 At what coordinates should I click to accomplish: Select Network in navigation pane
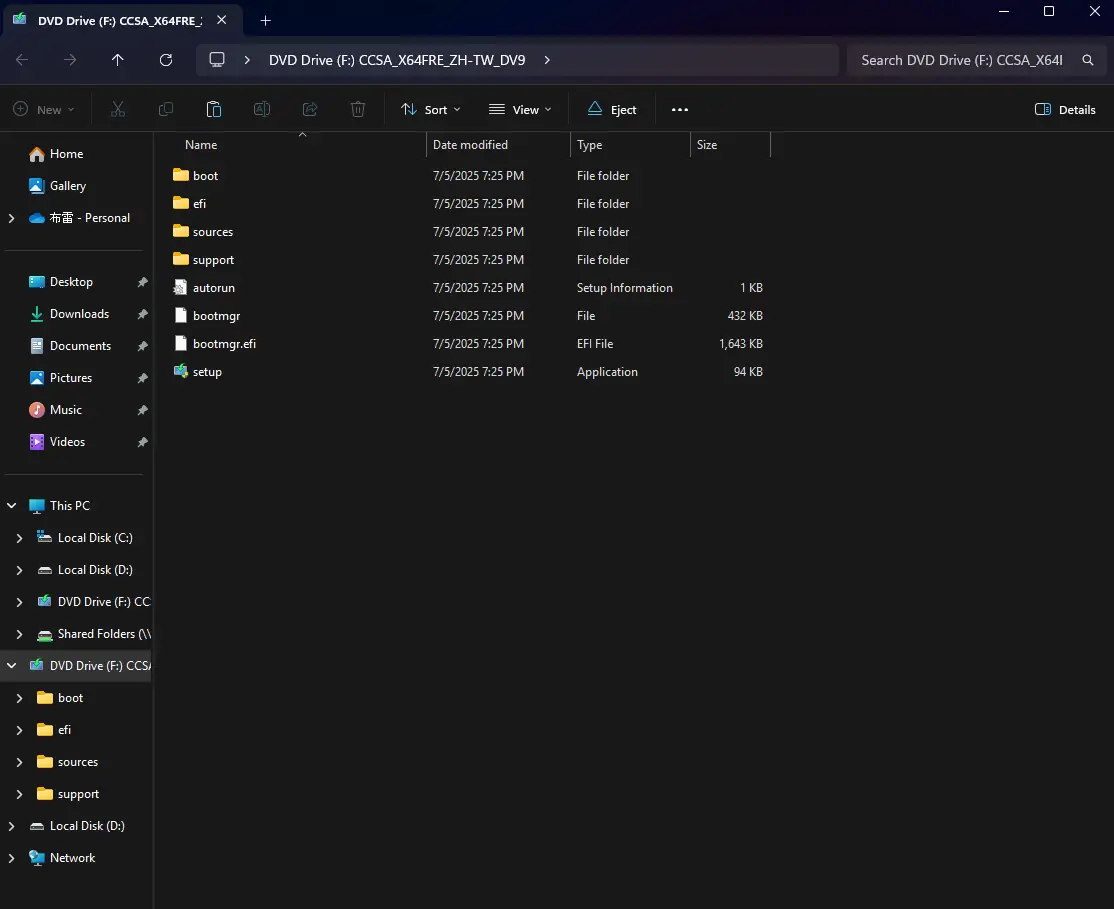tap(72, 858)
